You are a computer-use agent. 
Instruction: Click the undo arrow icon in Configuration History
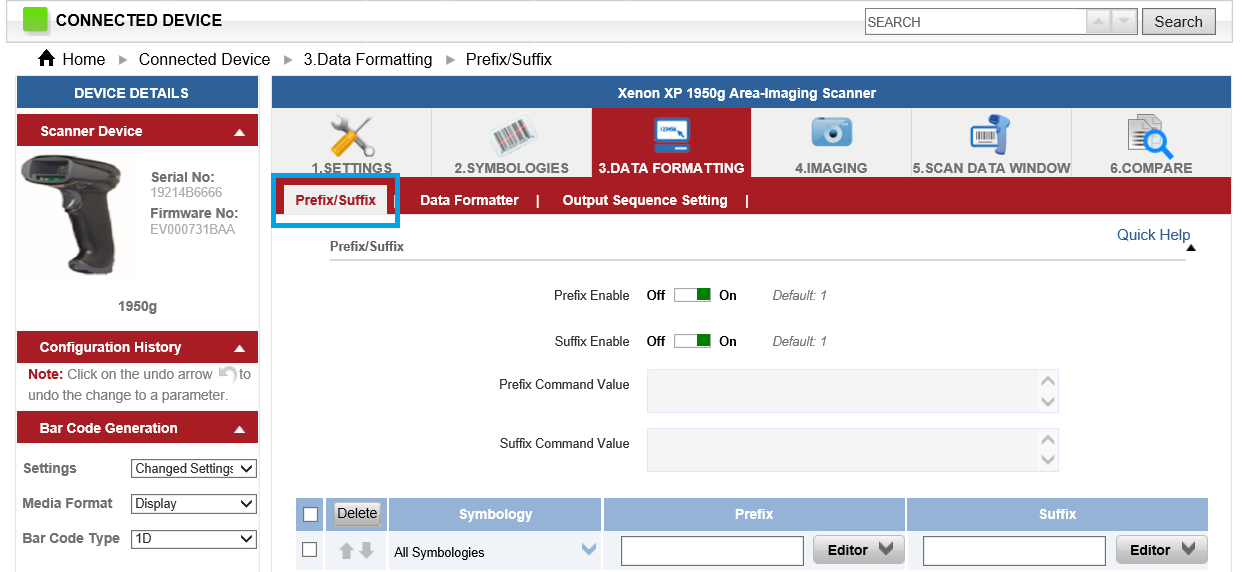[x=227, y=374]
